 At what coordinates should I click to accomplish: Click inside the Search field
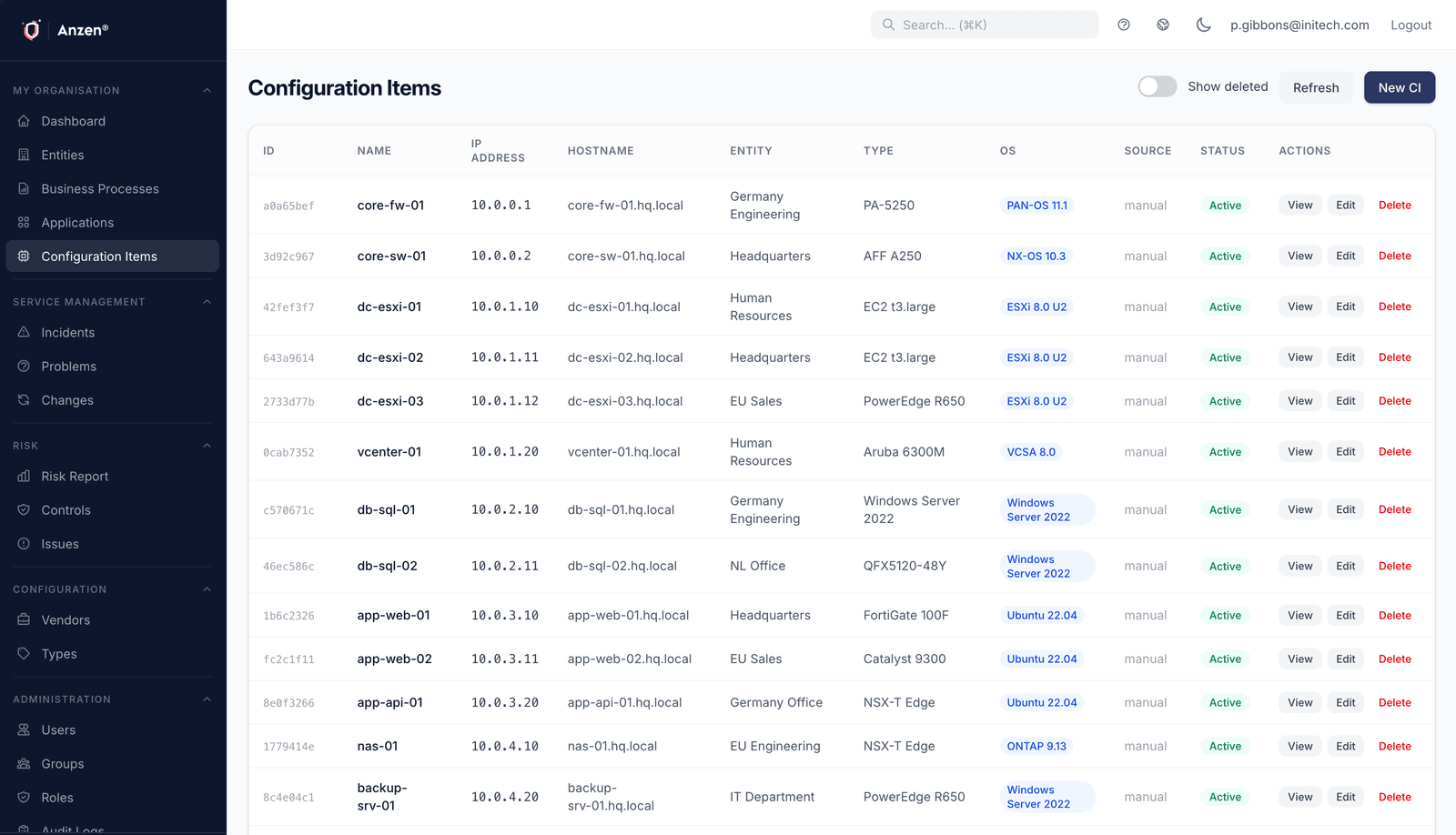[983, 25]
